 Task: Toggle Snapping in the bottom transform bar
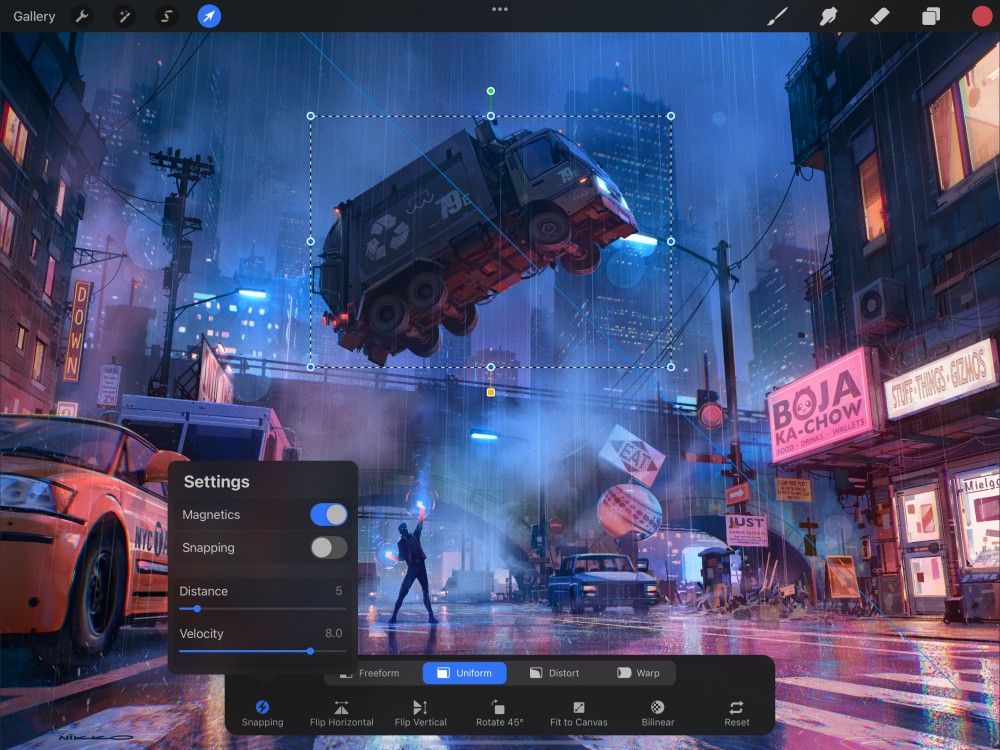pos(263,714)
